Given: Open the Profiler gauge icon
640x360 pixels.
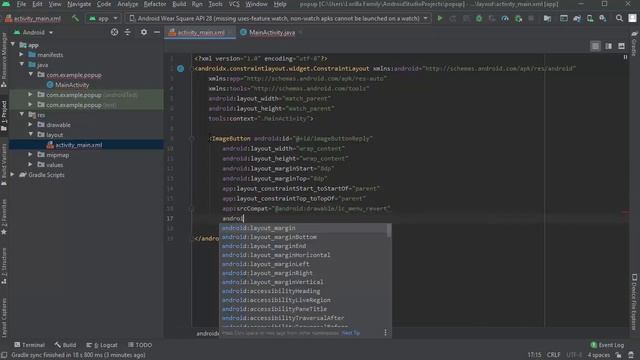Looking at the screenshot, I should click(505, 18).
